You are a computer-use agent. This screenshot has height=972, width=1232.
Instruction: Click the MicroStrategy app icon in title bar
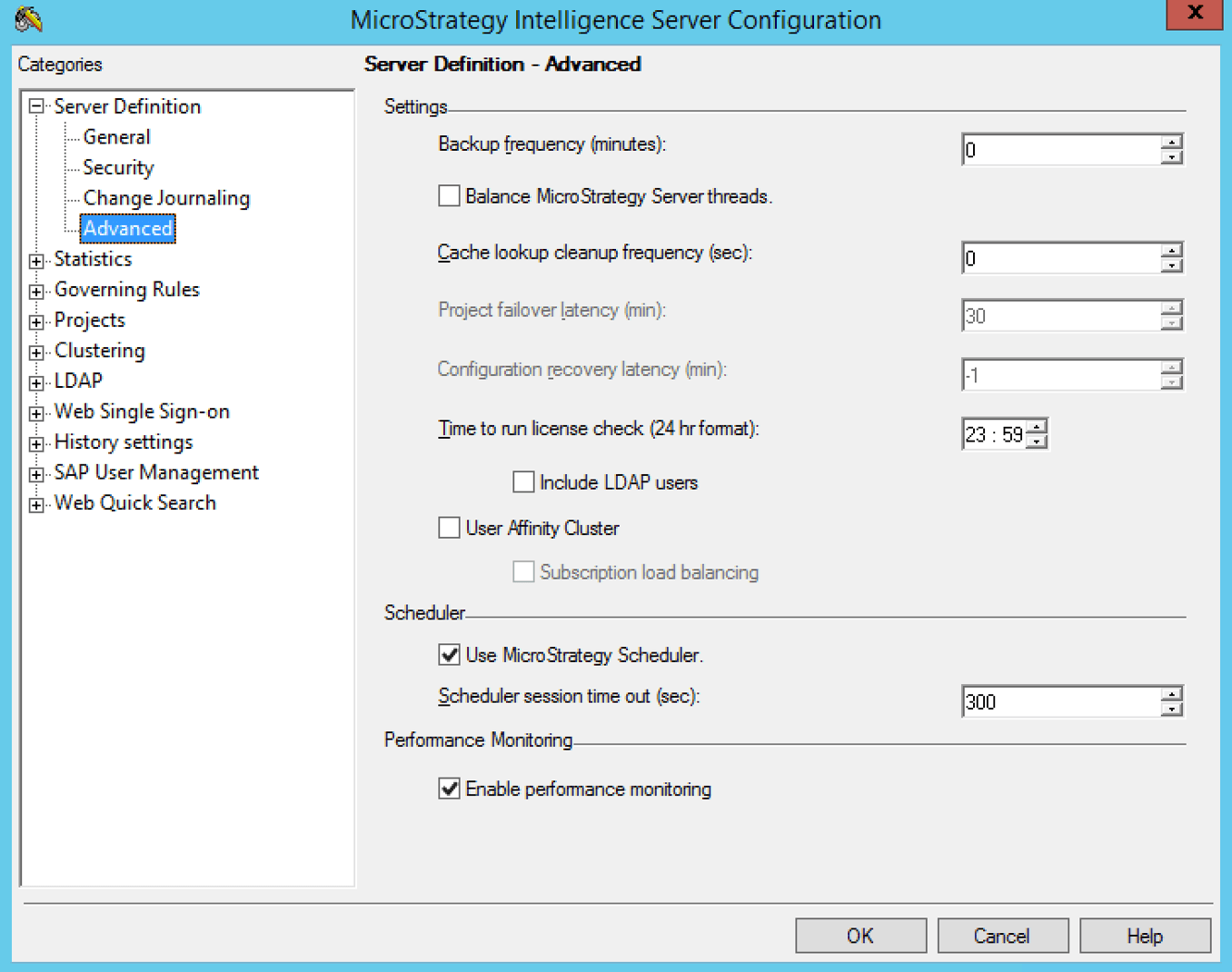point(28,19)
